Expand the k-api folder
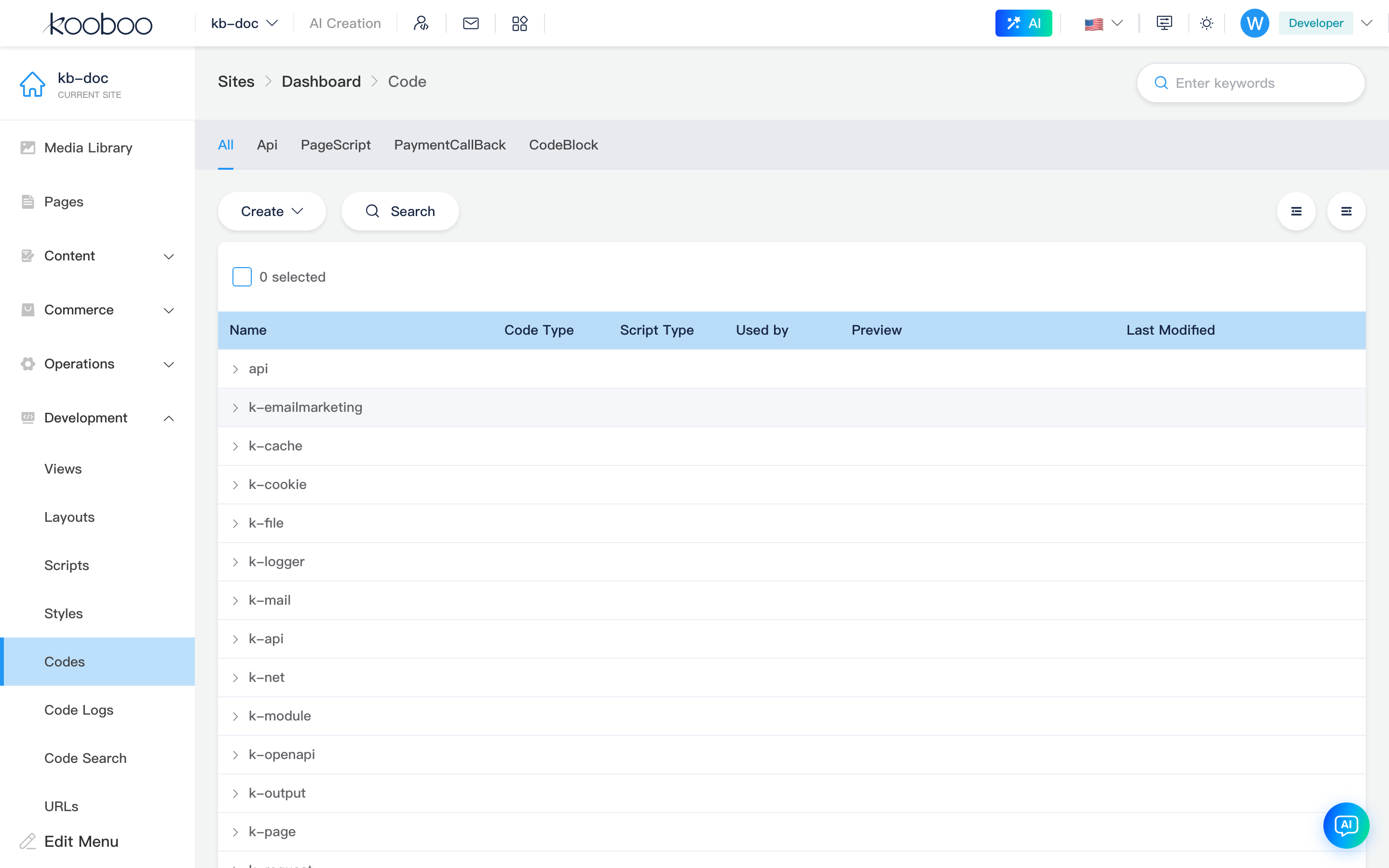Image resolution: width=1389 pixels, height=868 pixels. 235,639
